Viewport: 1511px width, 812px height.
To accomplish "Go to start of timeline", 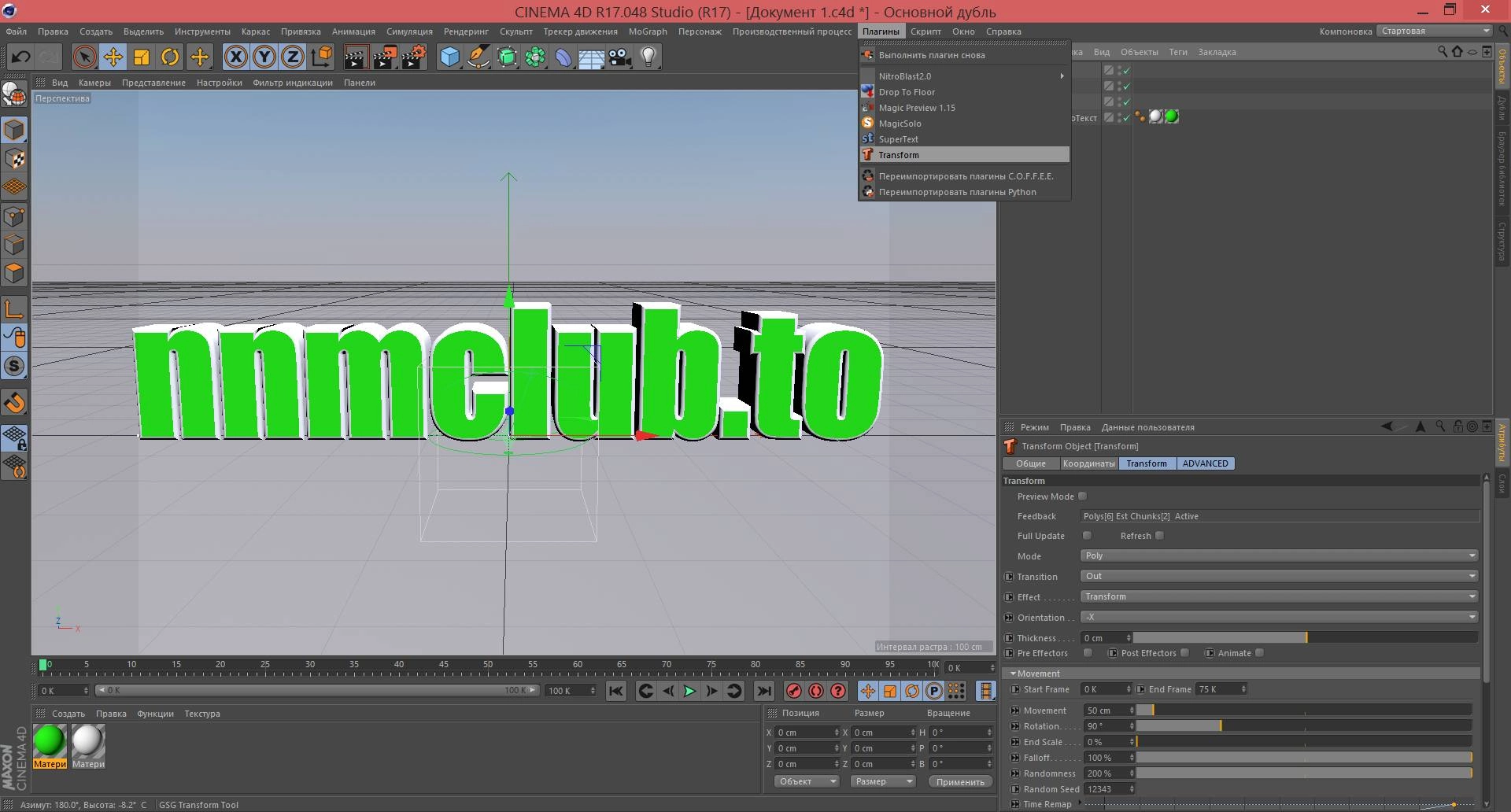I will (x=616, y=691).
